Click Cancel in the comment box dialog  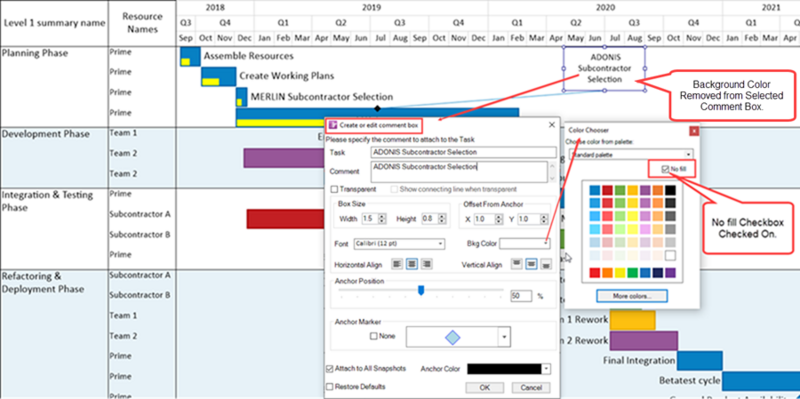pos(531,388)
